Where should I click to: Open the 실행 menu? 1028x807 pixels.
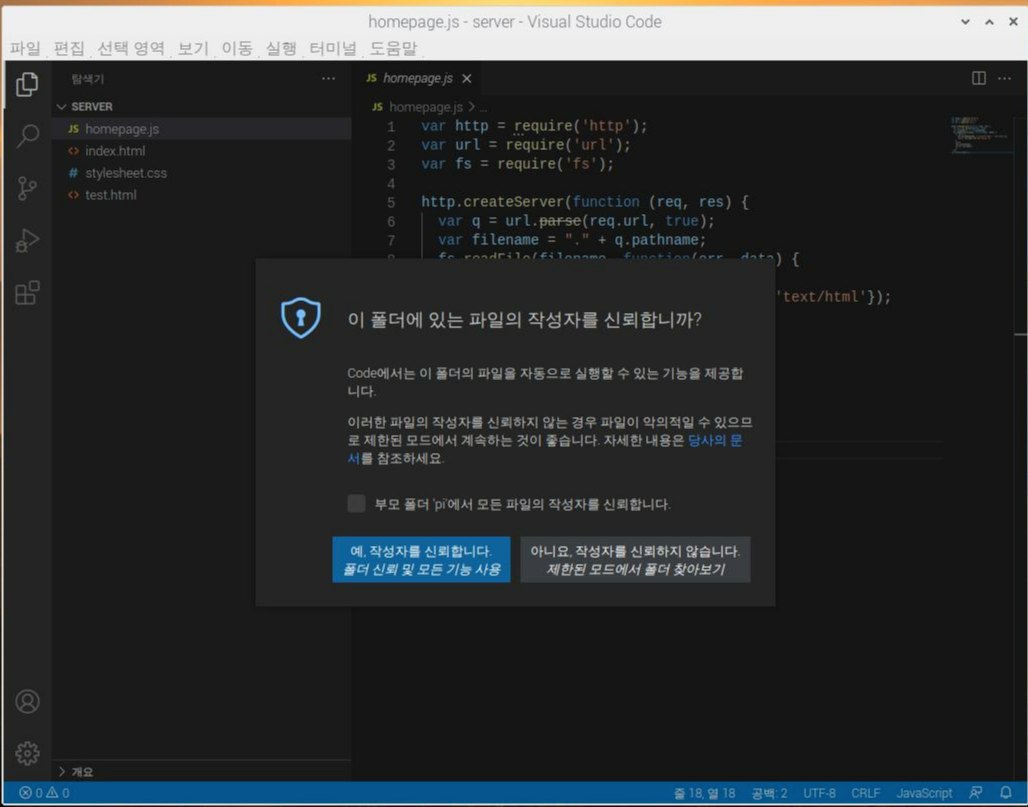click(x=281, y=48)
